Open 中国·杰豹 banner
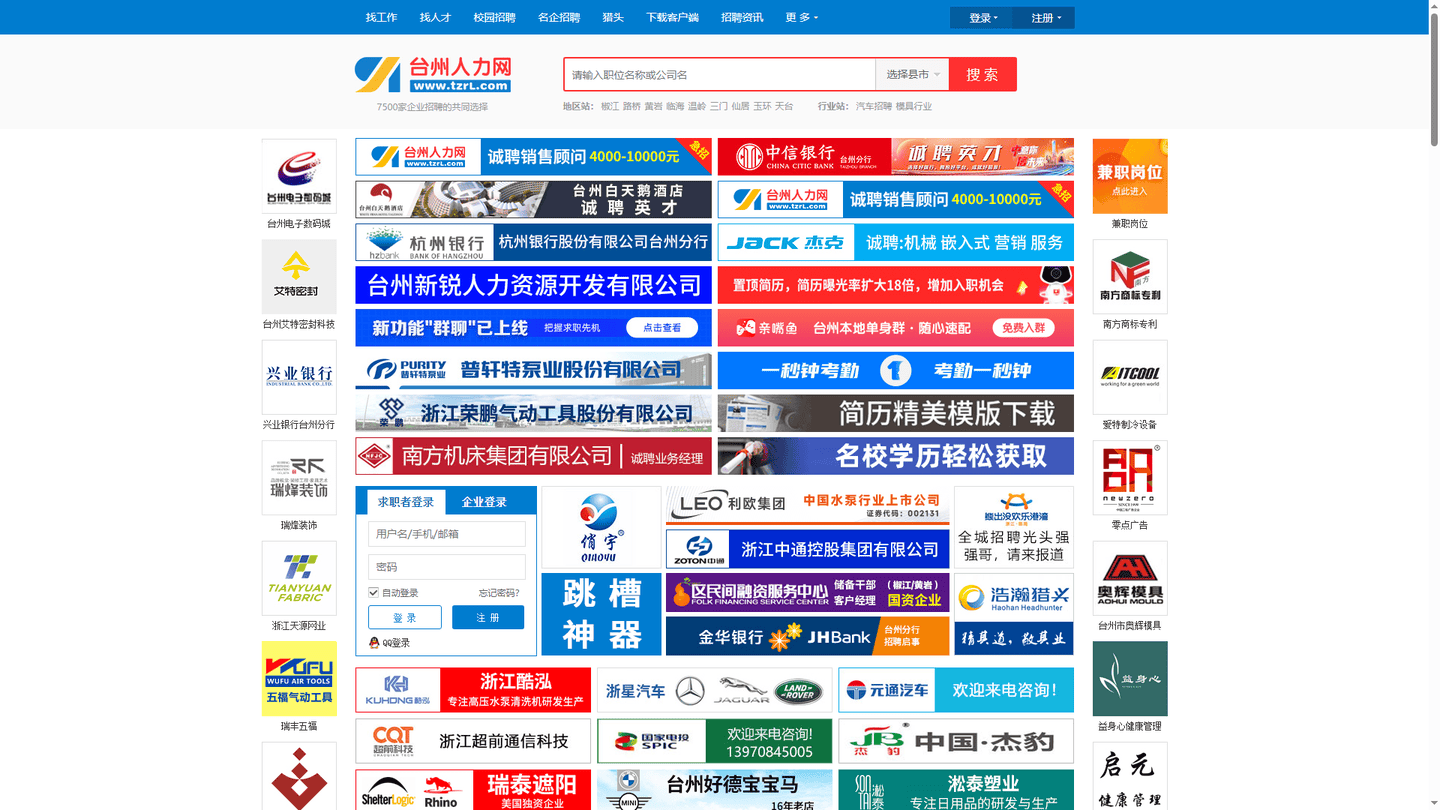 coord(956,741)
